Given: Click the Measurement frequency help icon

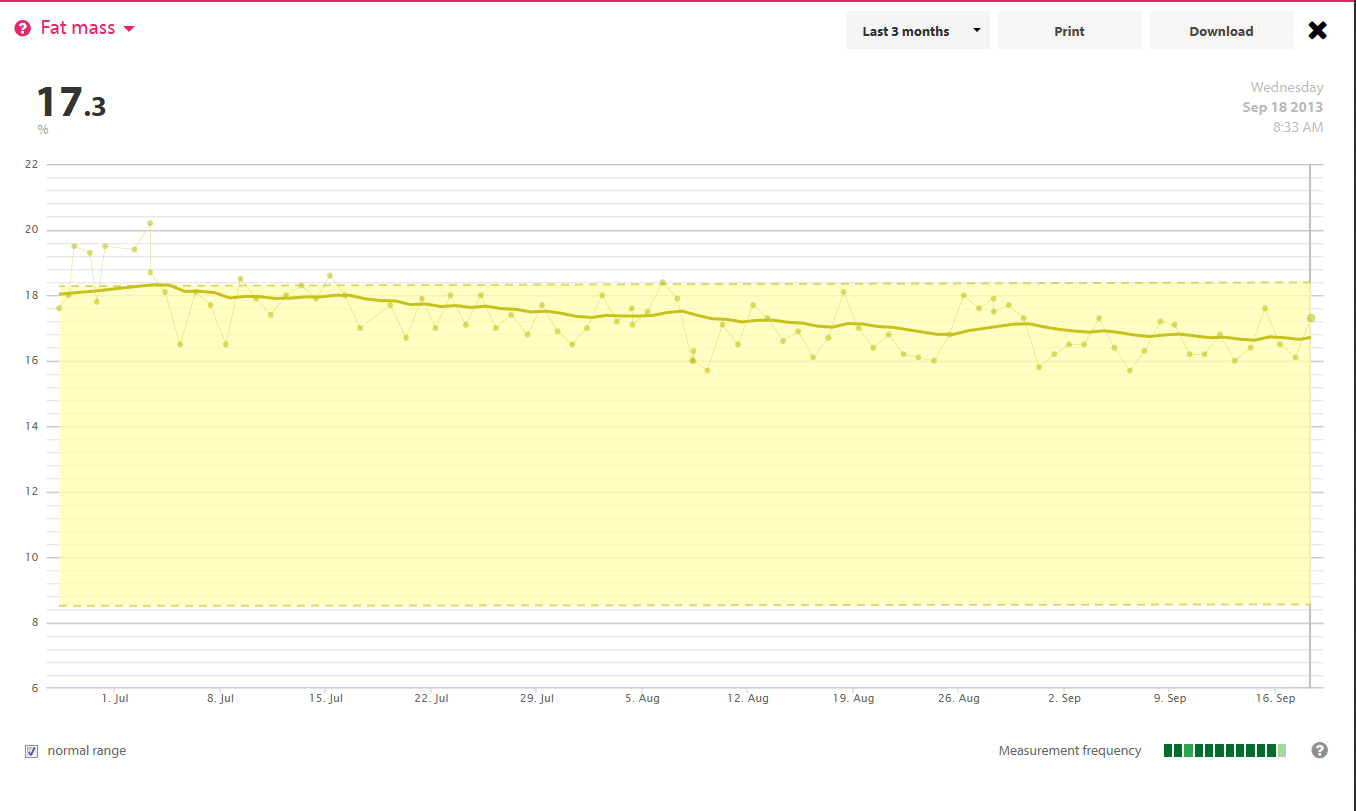Looking at the screenshot, I should (x=1319, y=750).
